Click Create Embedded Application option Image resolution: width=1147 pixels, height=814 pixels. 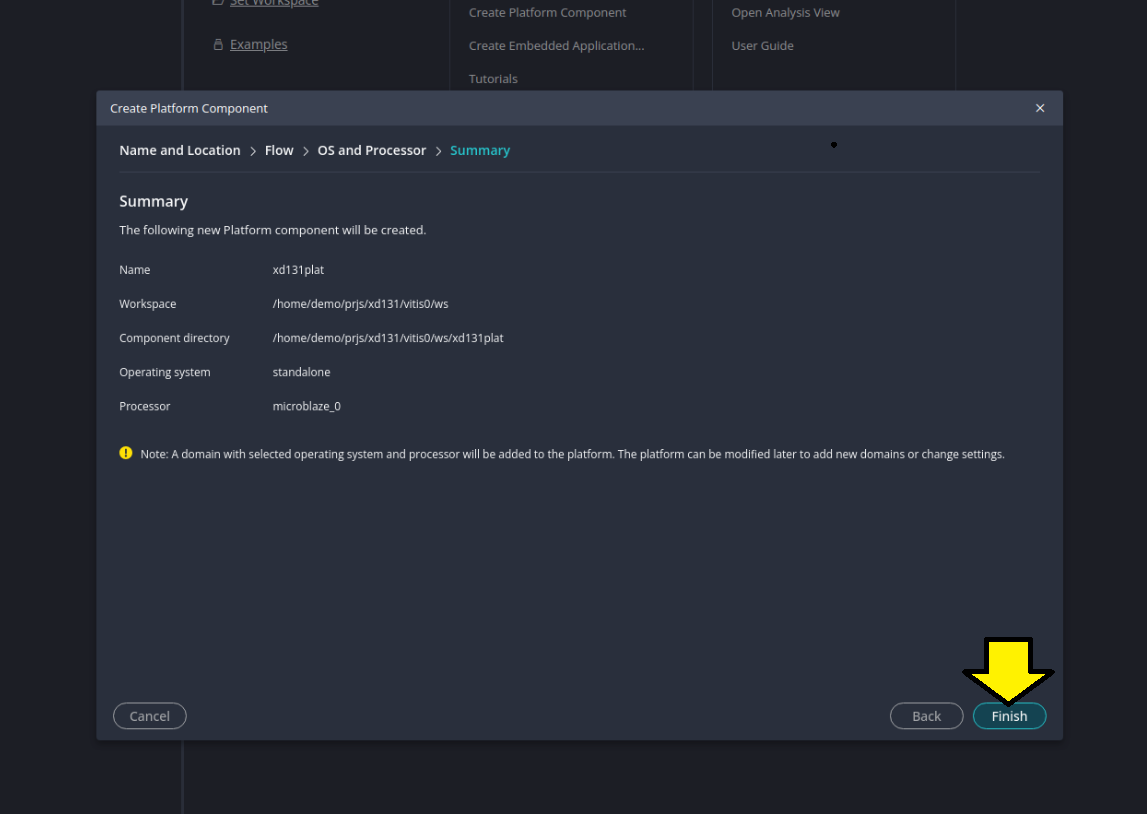556,45
